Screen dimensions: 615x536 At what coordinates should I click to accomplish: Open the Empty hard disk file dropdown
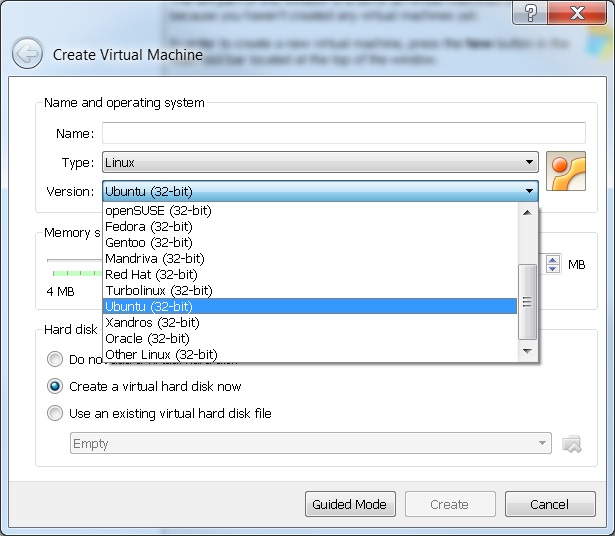pyautogui.click(x=311, y=443)
